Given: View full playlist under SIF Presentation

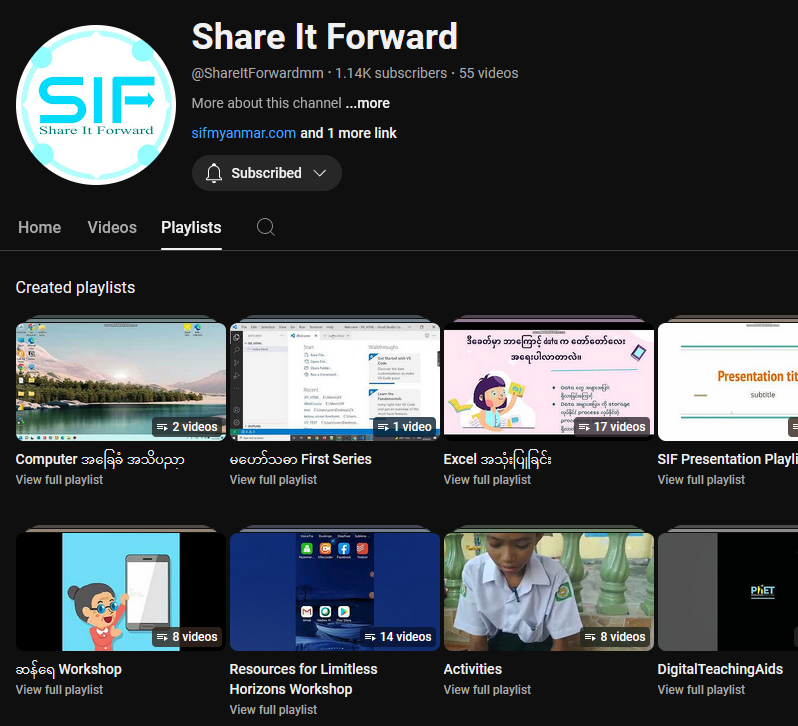Looking at the screenshot, I should click(701, 480).
